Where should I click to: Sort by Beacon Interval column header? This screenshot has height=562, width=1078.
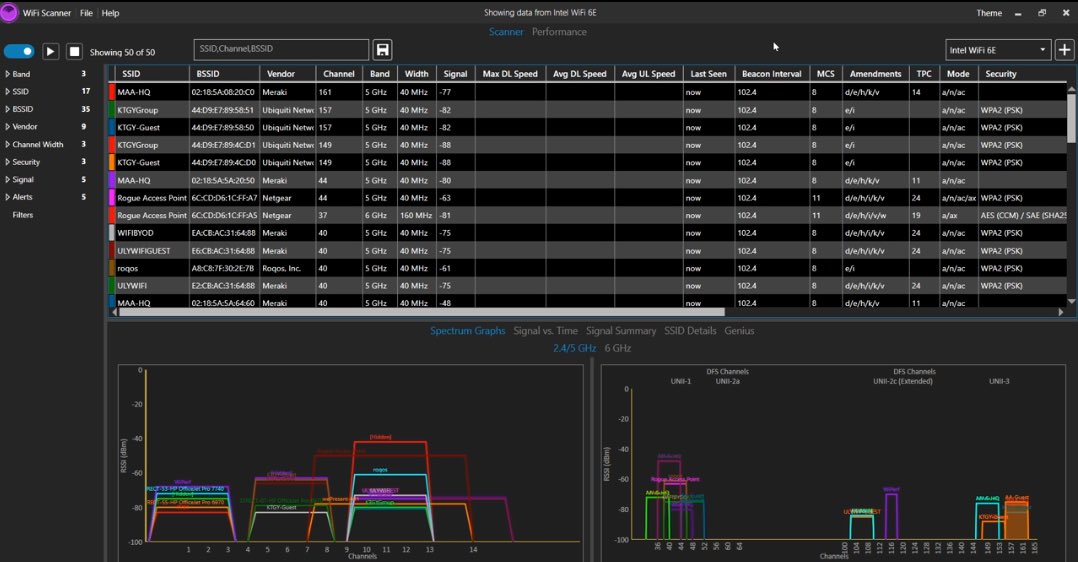click(x=771, y=74)
